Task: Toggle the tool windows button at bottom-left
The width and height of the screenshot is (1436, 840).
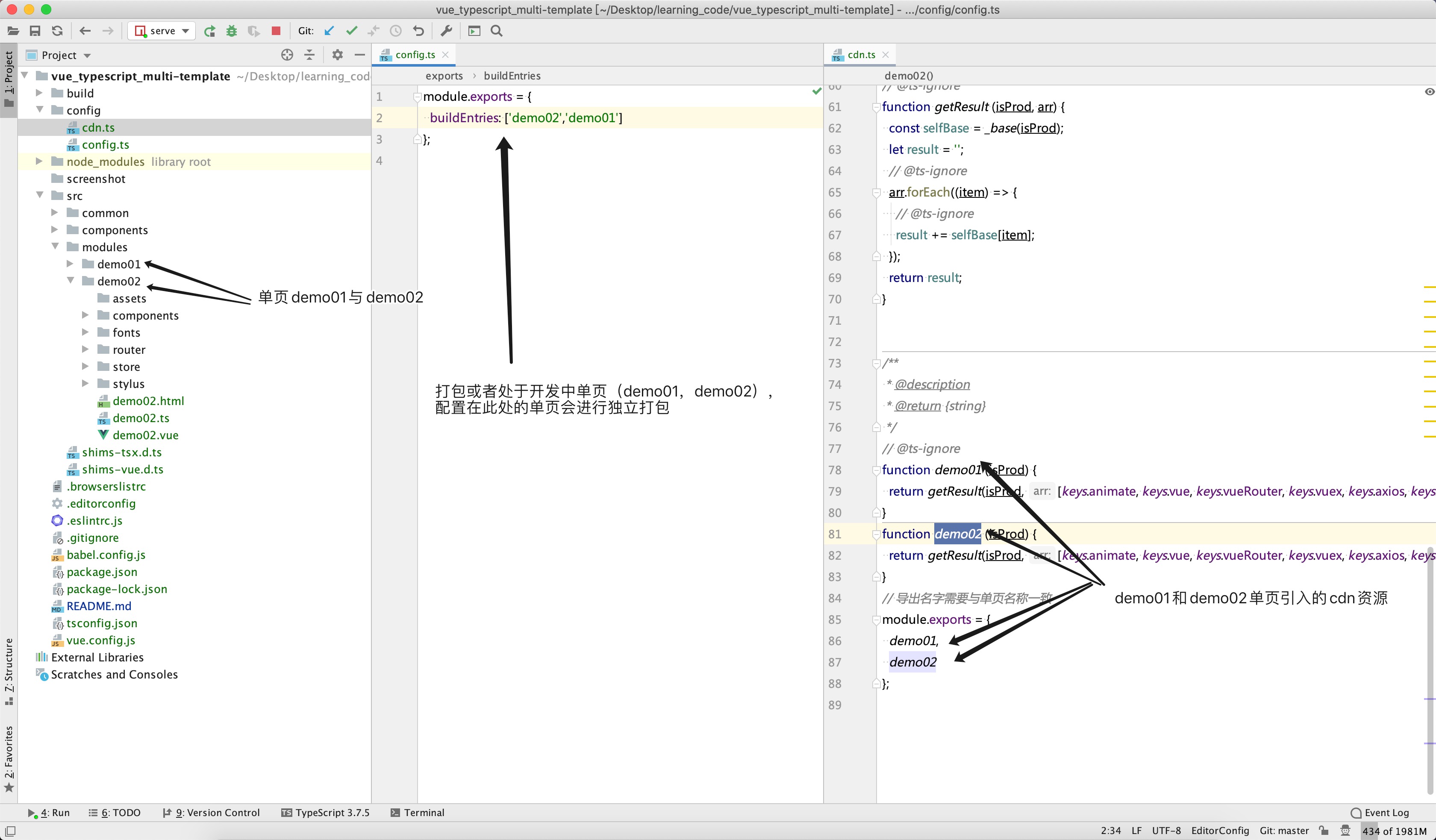Action: (10, 831)
